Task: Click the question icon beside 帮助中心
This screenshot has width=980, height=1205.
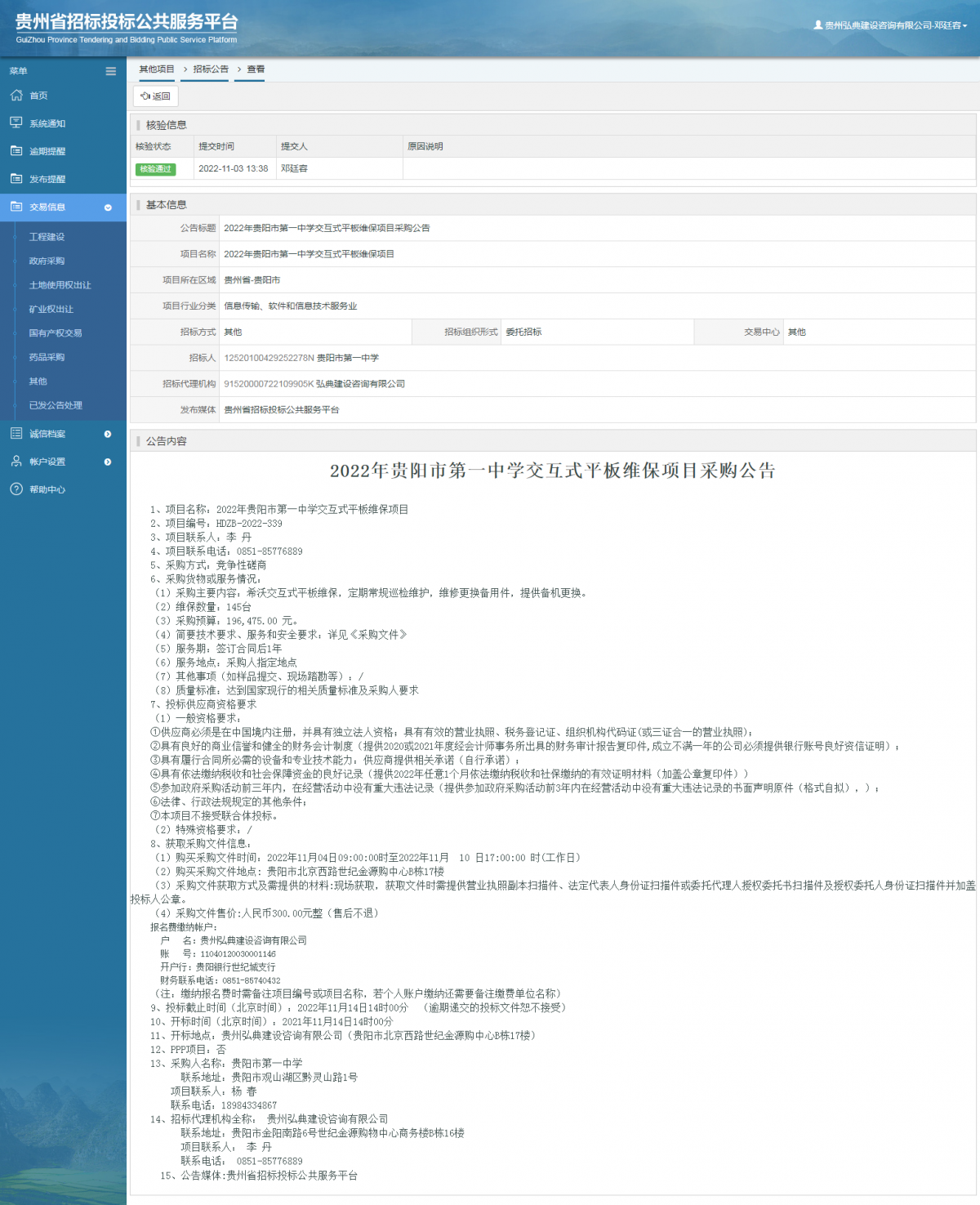Action: pyautogui.click(x=16, y=489)
